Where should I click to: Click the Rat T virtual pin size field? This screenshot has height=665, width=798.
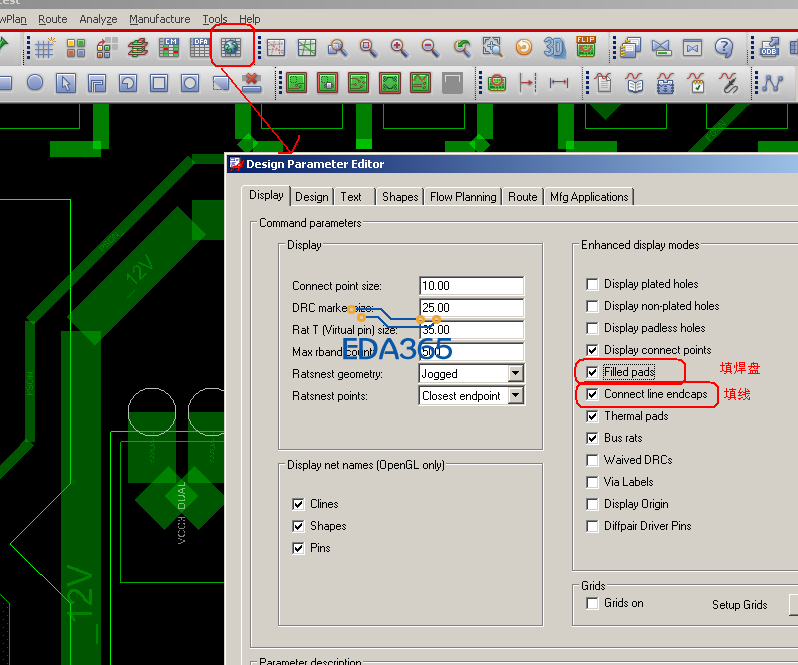pyautogui.click(x=471, y=330)
